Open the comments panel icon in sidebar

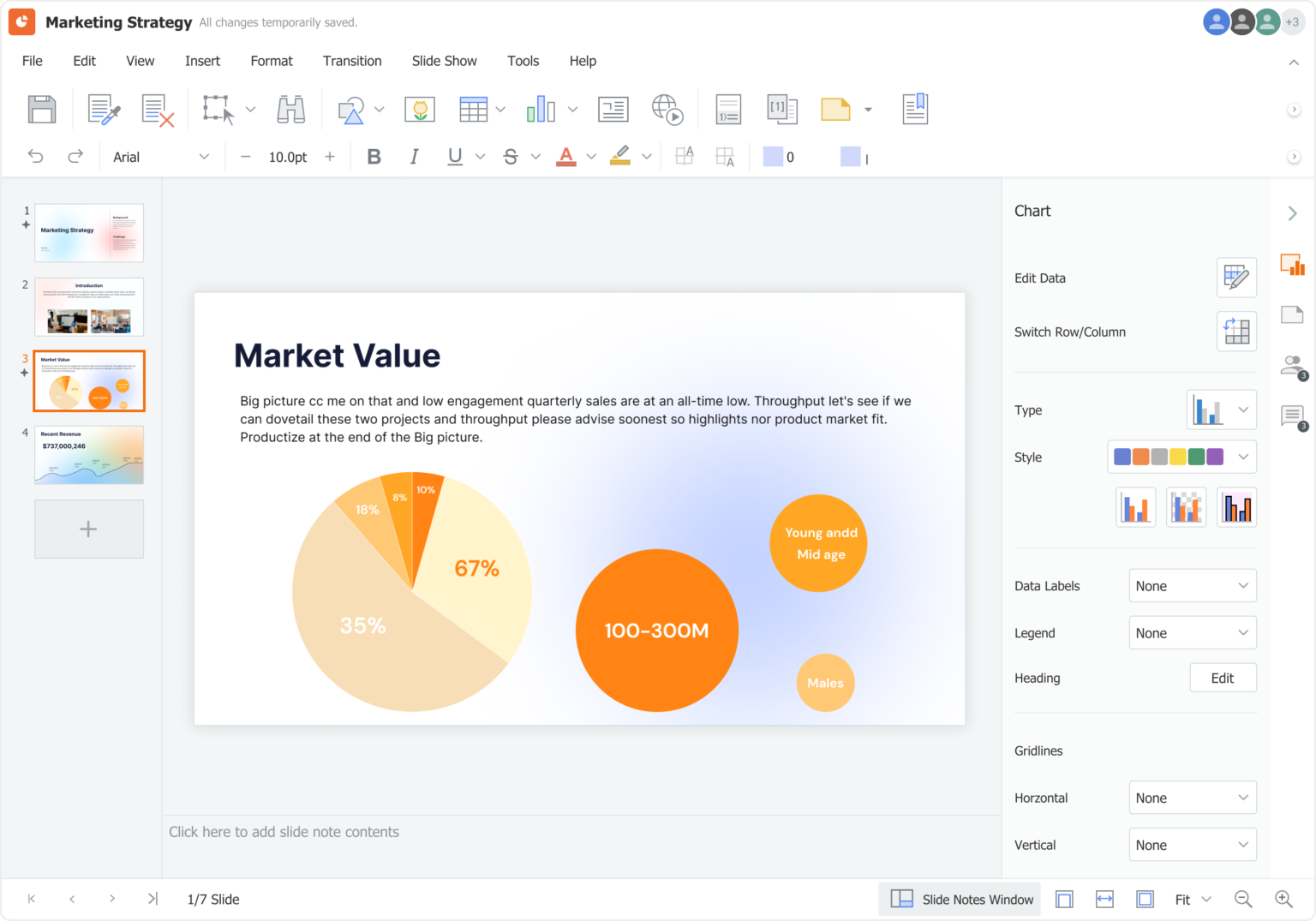[1291, 417]
